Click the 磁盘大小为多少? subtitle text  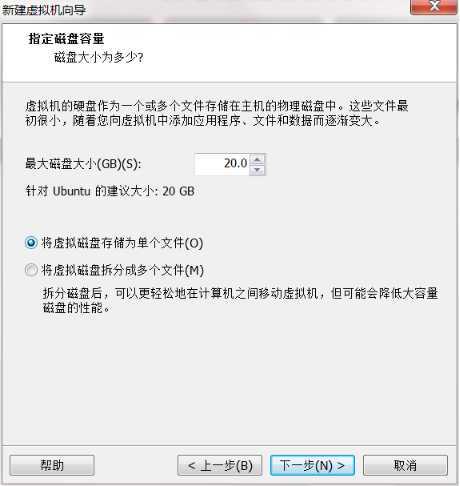(x=99, y=58)
